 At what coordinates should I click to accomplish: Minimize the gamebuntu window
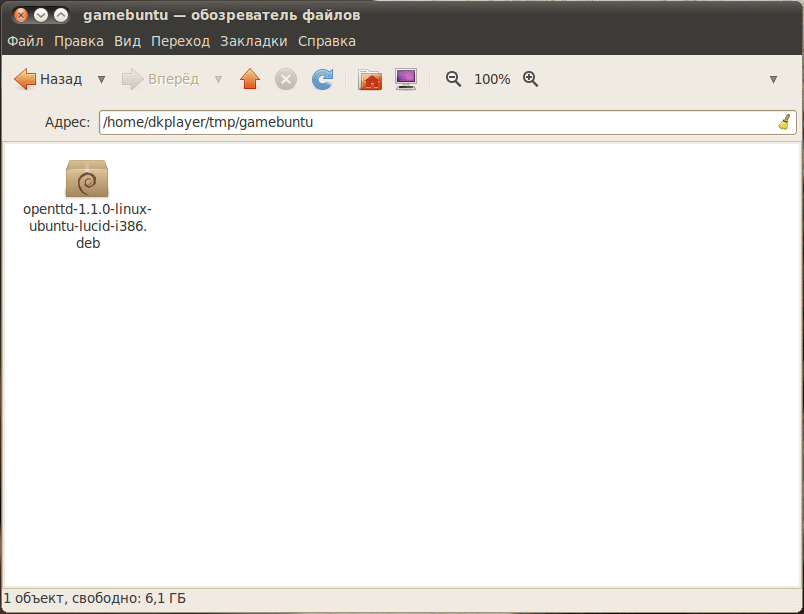(x=41, y=15)
